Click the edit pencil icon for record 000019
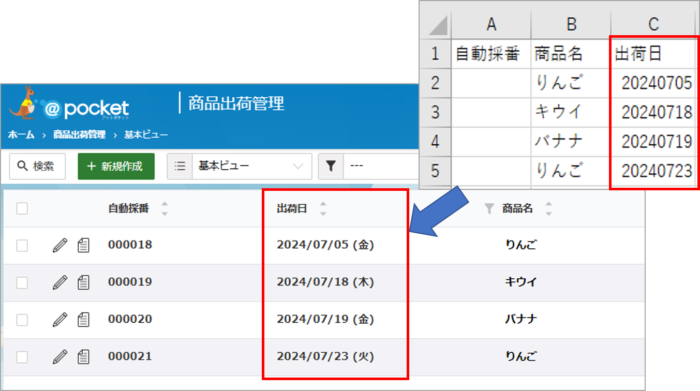This screenshot has width=700, height=391. (x=60, y=282)
